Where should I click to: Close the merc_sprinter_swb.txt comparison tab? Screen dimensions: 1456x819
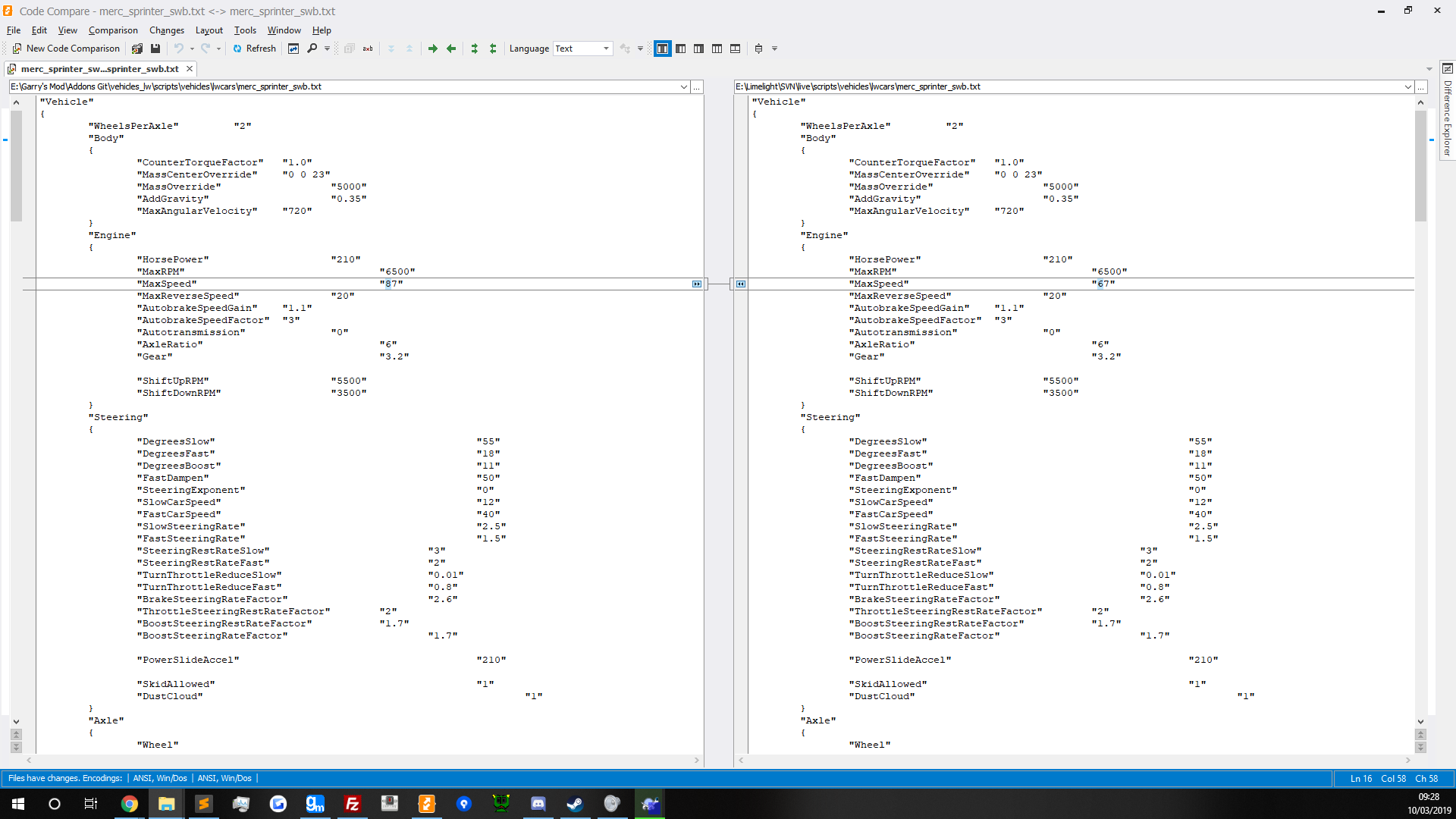[190, 69]
